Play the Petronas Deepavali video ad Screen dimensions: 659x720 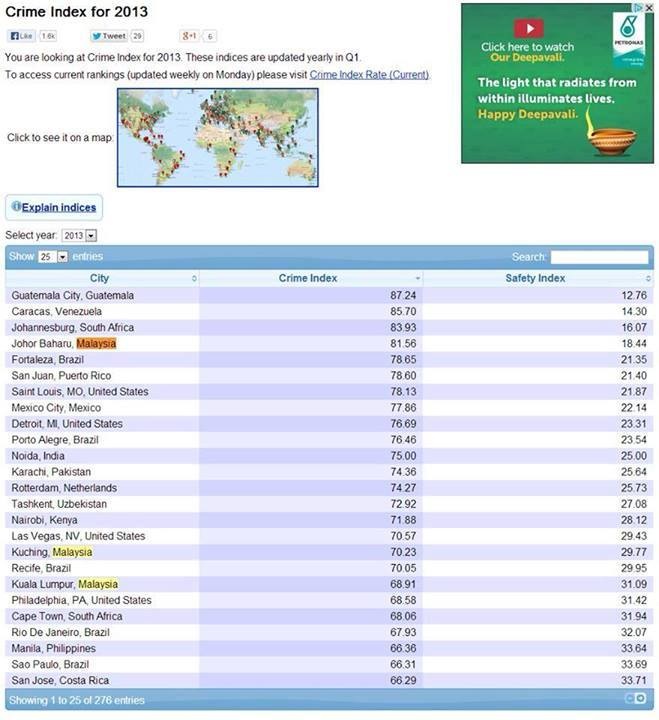click(x=528, y=29)
